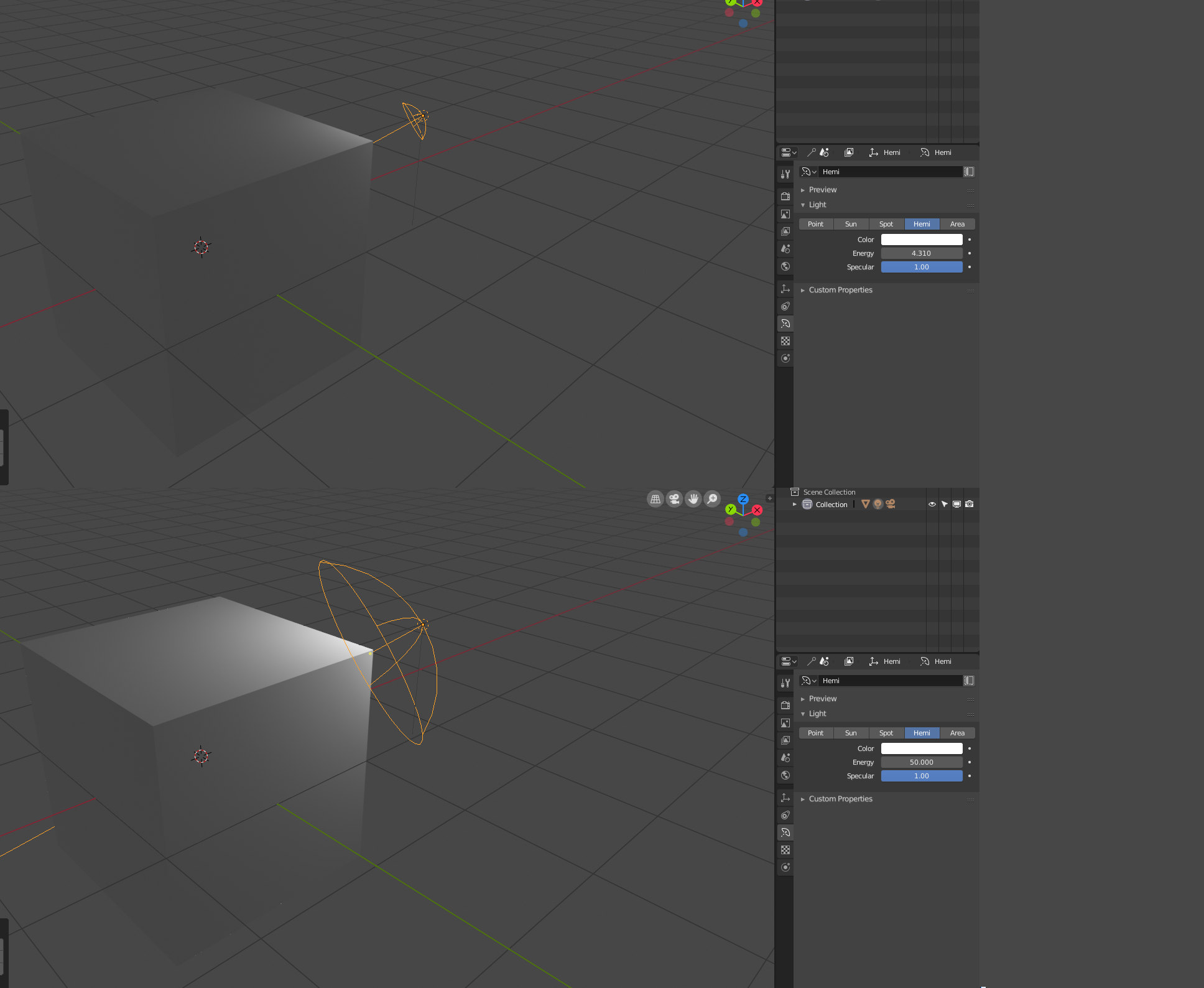1204x988 pixels.
Task: Select Area light type in upper panel
Action: (958, 224)
